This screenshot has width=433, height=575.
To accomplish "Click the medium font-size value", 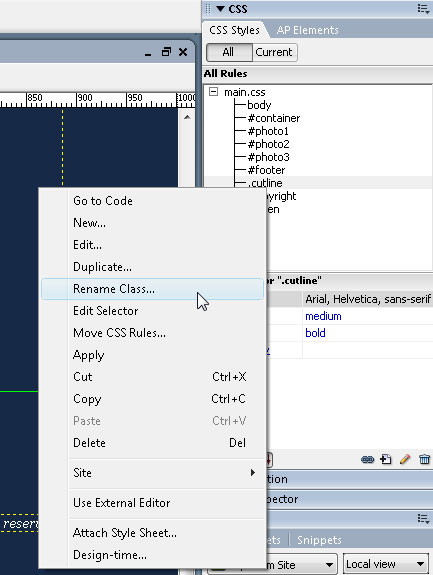I will pyautogui.click(x=323, y=316).
